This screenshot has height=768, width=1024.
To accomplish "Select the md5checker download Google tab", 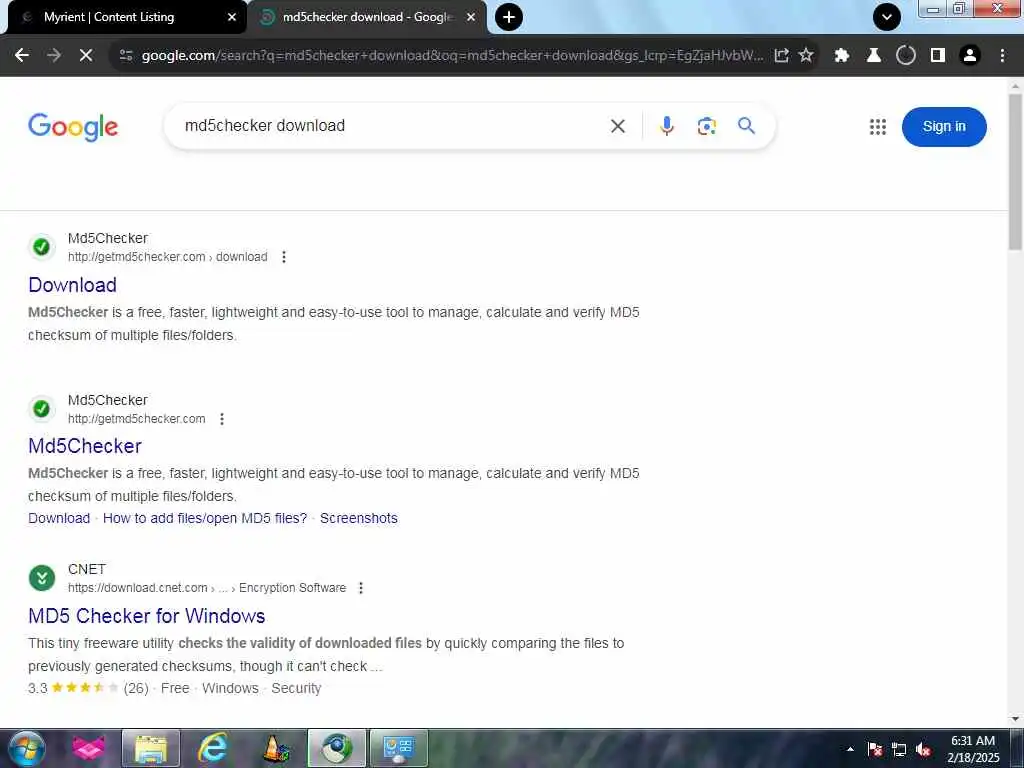I will coord(366,17).
